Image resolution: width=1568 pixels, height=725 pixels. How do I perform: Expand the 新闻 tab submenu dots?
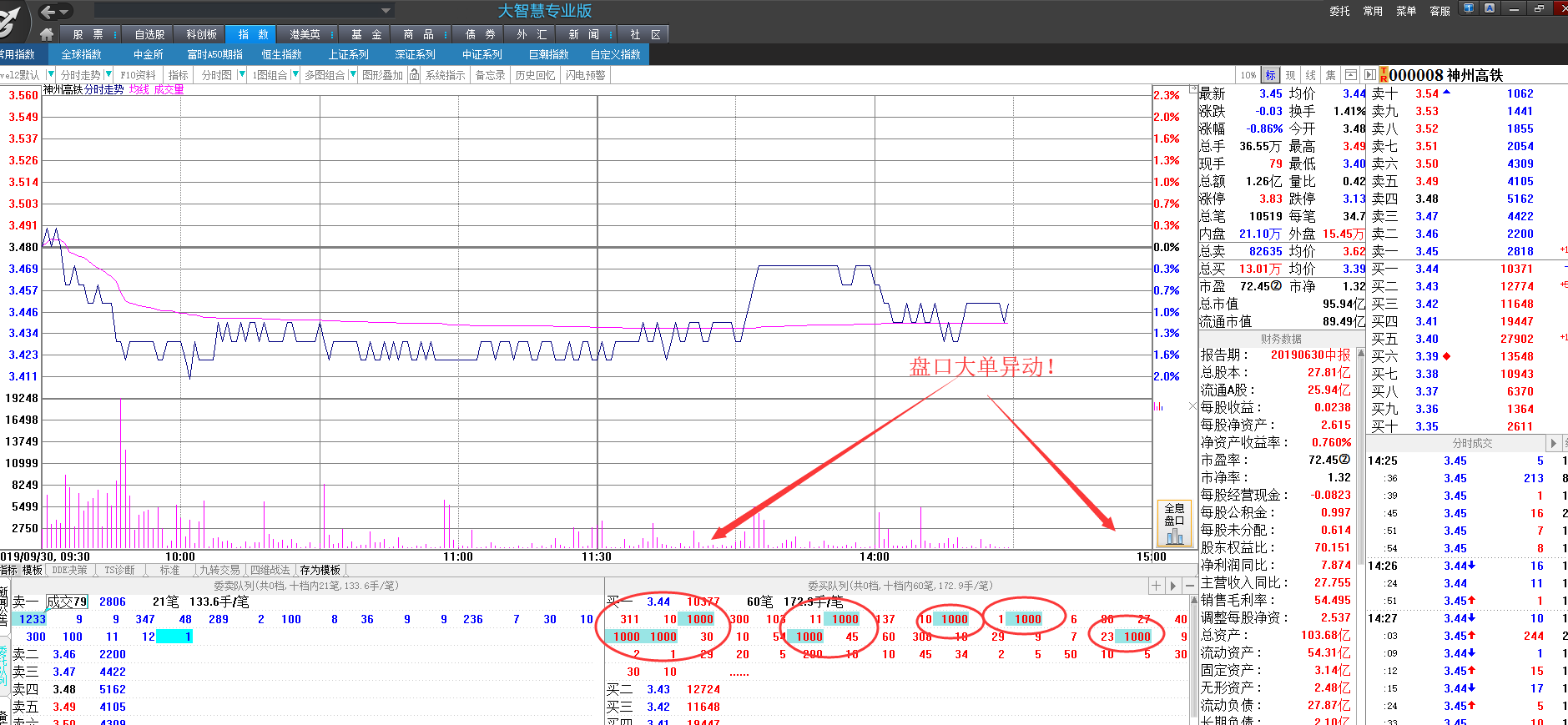[x=612, y=34]
